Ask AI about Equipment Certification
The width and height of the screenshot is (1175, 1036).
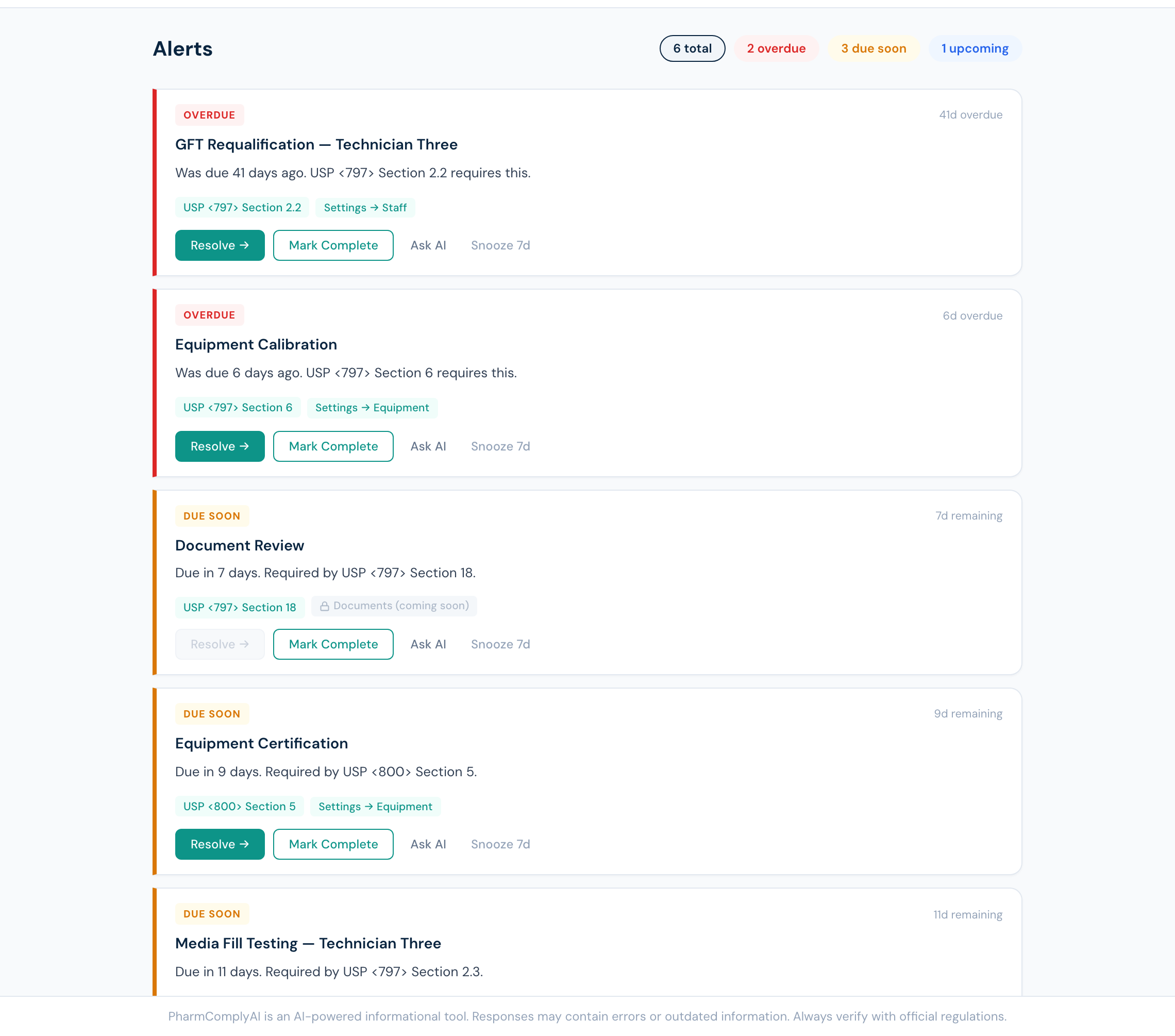click(x=428, y=844)
